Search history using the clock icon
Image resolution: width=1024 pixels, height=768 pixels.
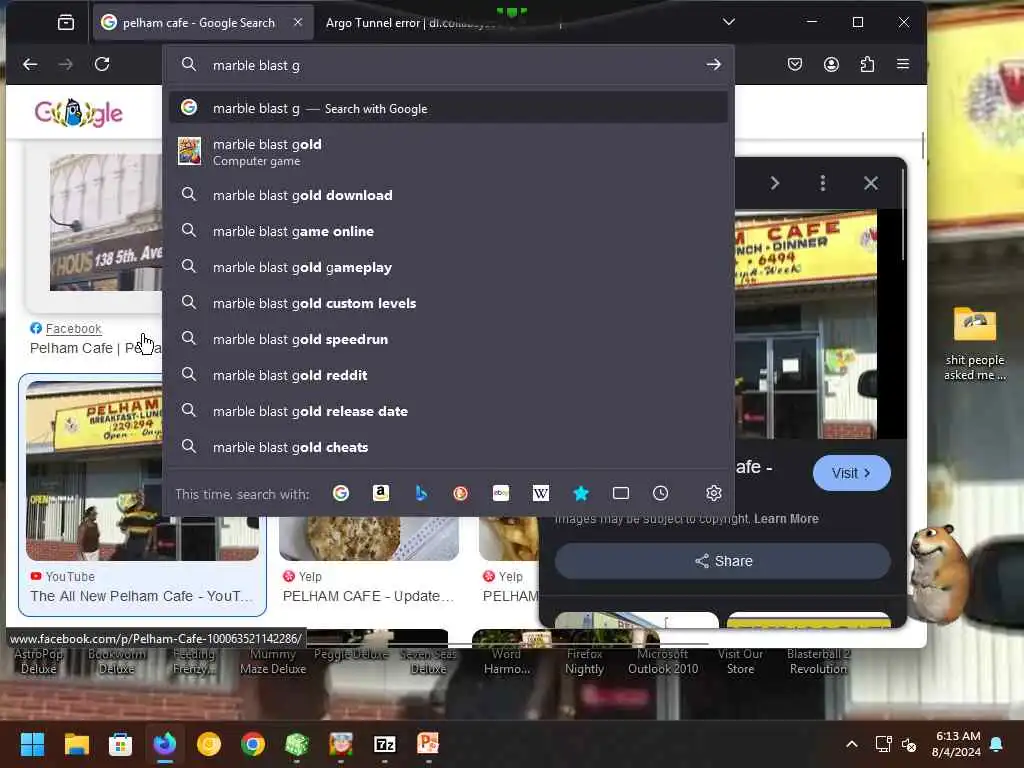[x=660, y=493]
